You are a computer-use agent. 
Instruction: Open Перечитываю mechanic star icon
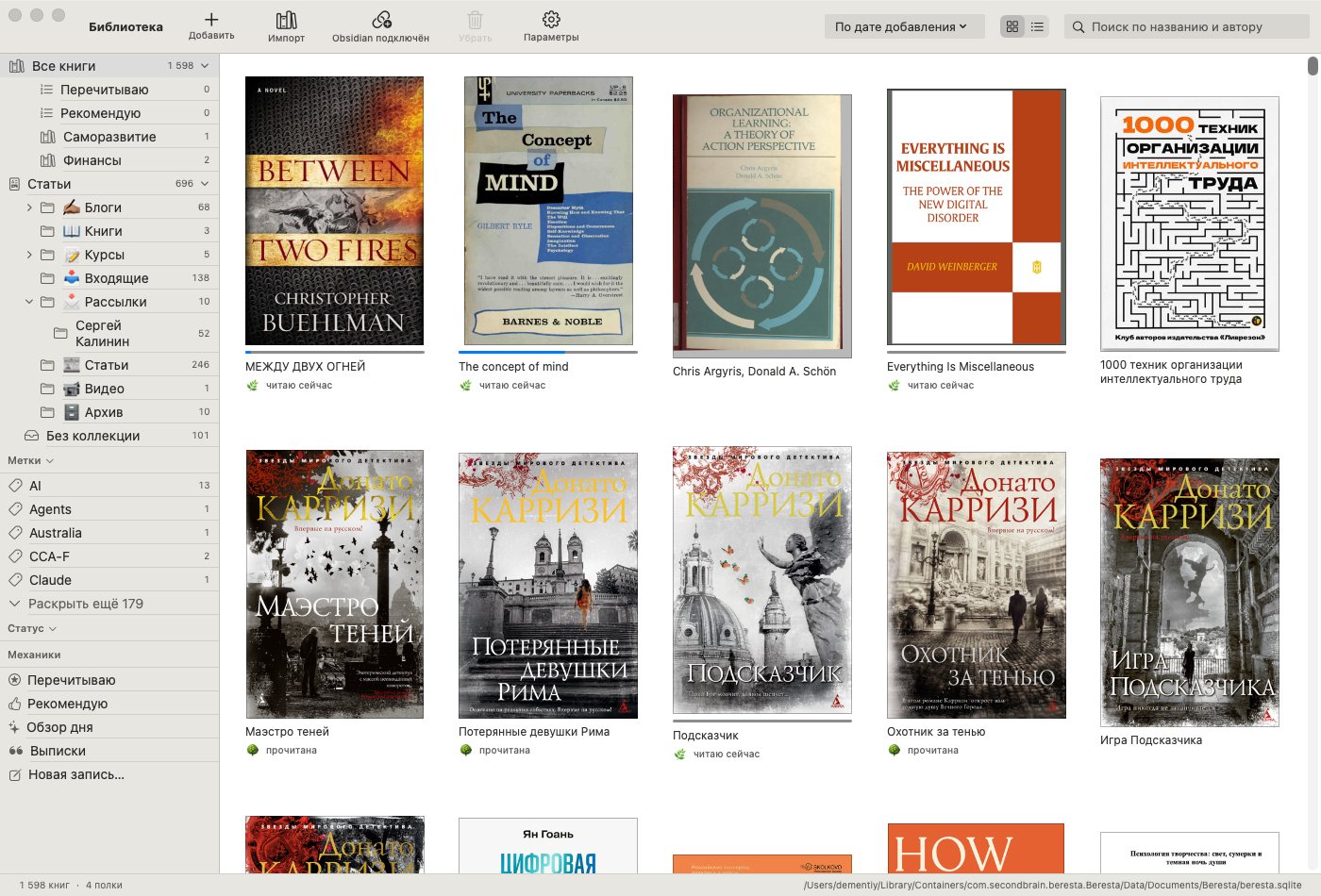pyautogui.click(x=15, y=680)
